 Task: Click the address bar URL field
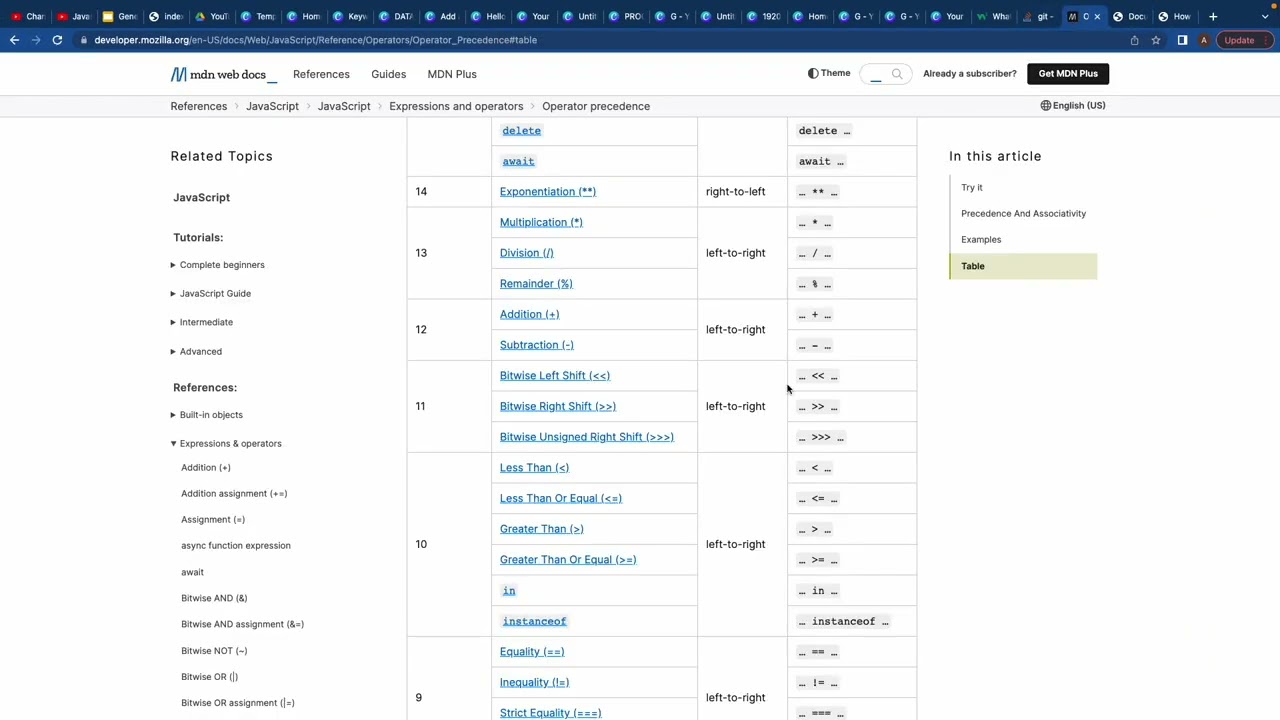tap(600, 40)
